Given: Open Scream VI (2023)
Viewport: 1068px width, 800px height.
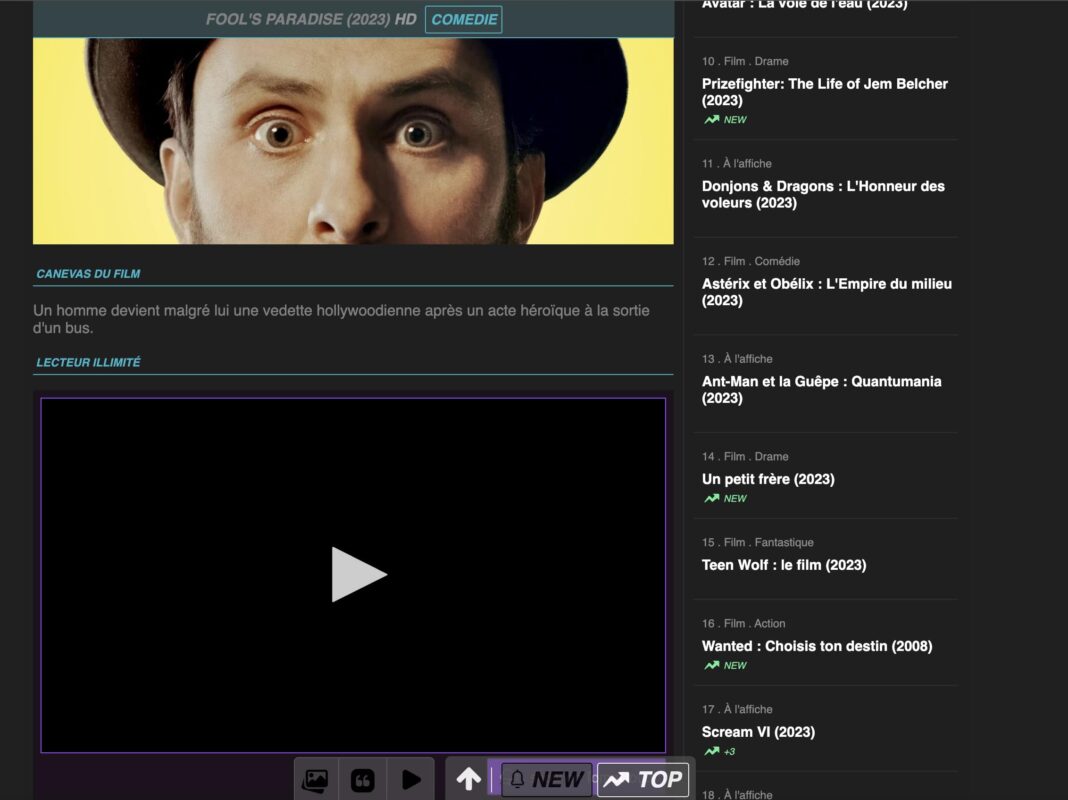Looking at the screenshot, I should pos(758,731).
